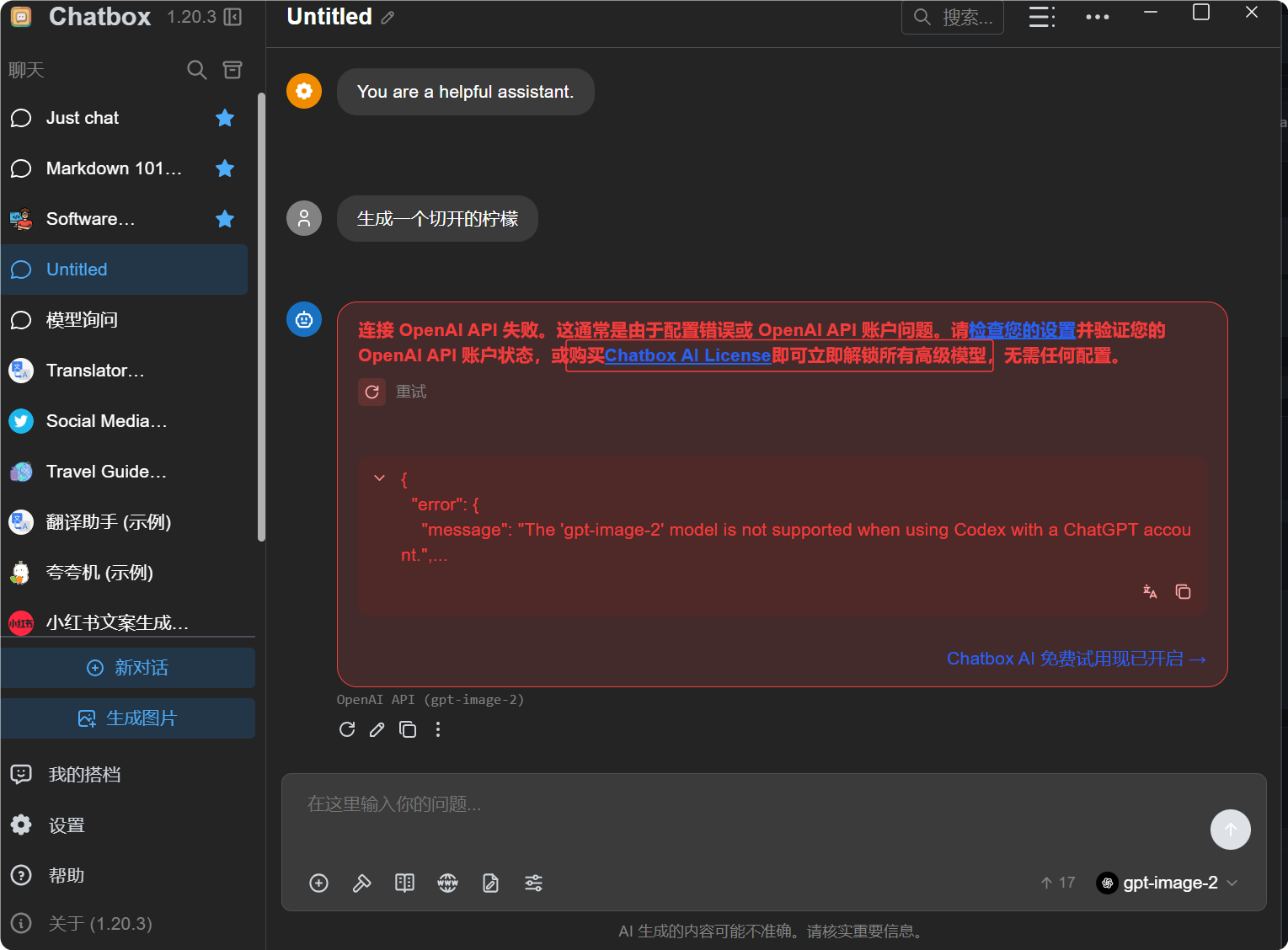Translate the error message with translate icon
The height and width of the screenshot is (950, 1288).
pyautogui.click(x=1150, y=591)
